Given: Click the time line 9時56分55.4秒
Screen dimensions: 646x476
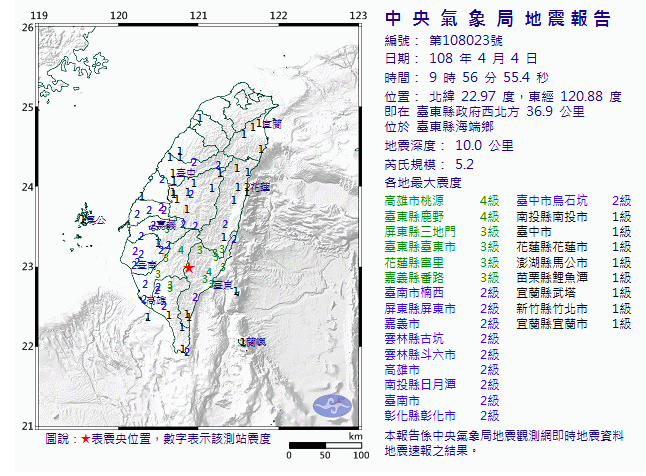Looking at the screenshot, I should point(467,77).
